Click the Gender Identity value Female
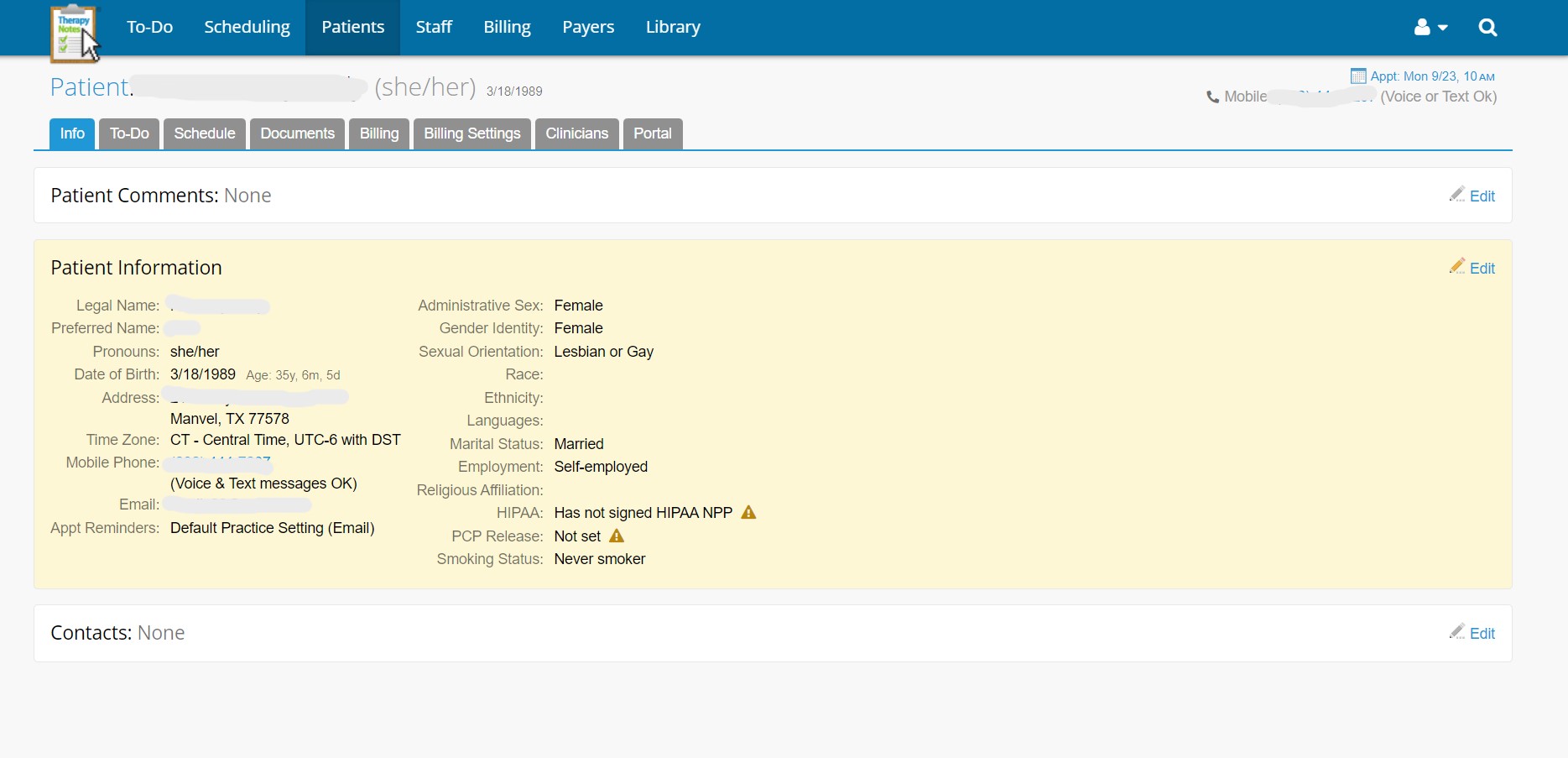This screenshot has height=758, width=1568. [x=579, y=328]
